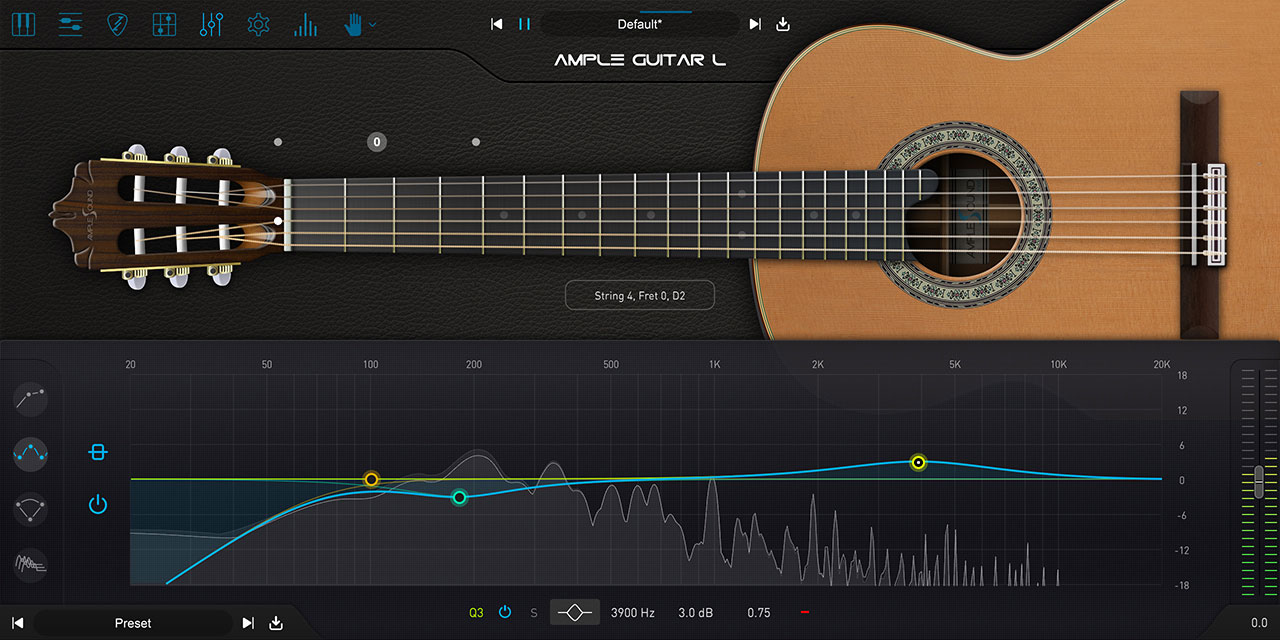Viewport: 1280px width, 640px height.
Task: Open the tab grid icon
Action: coord(164,24)
